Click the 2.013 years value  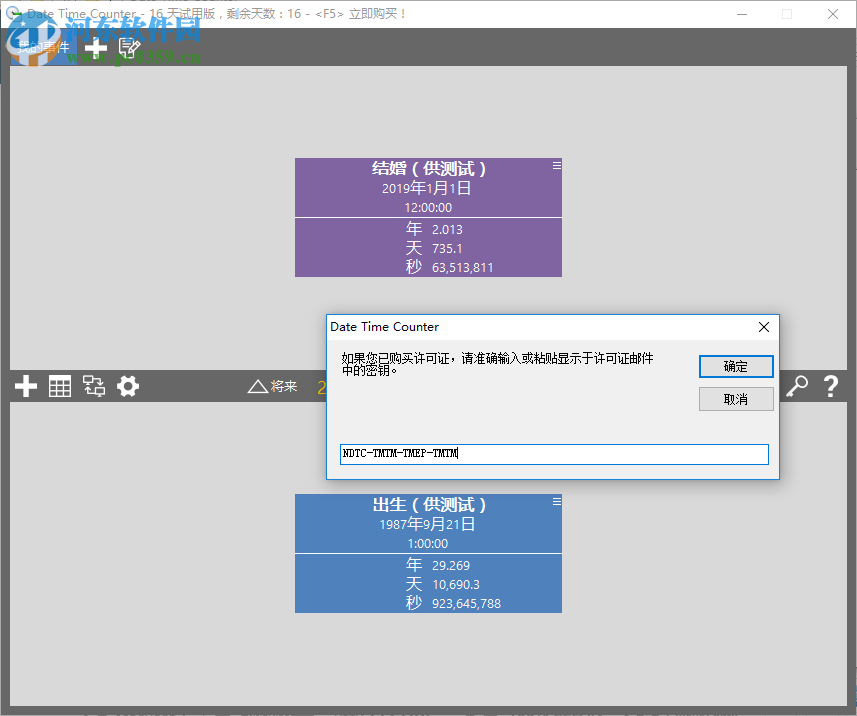(x=447, y=230)
